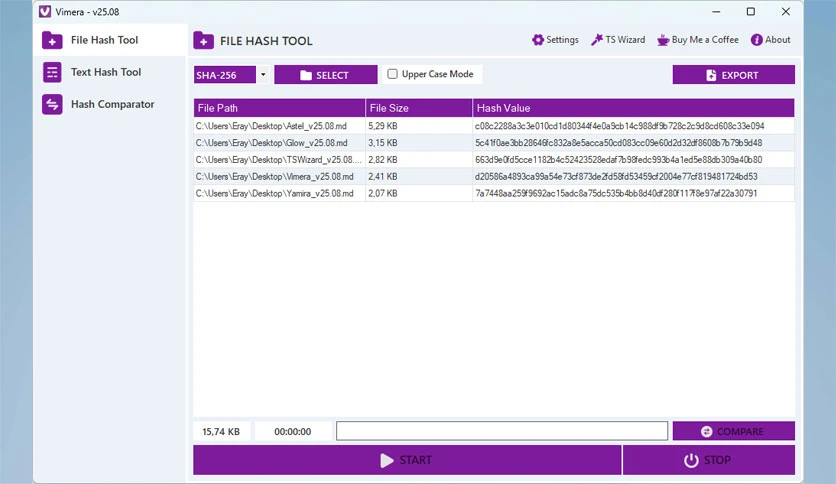836x484 pixels.
Task: Click the document icon on EXPORT button
Action: coord(711,75)
